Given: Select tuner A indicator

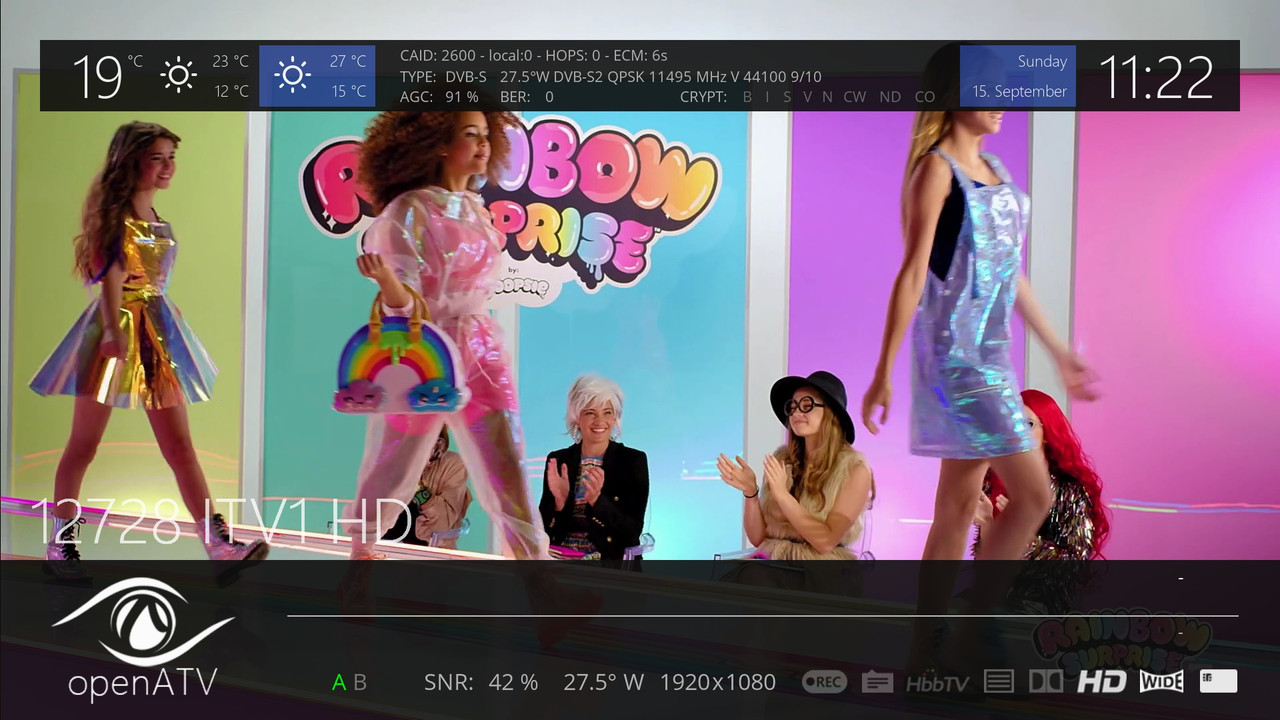Looking at the screenshot, I should pyautogui.click(x=339, y=682).
